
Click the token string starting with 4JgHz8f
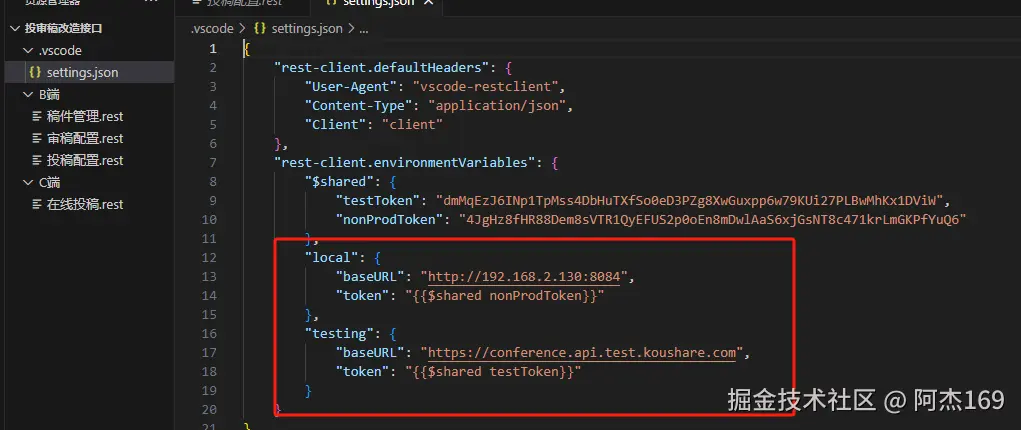coord(712,220)
